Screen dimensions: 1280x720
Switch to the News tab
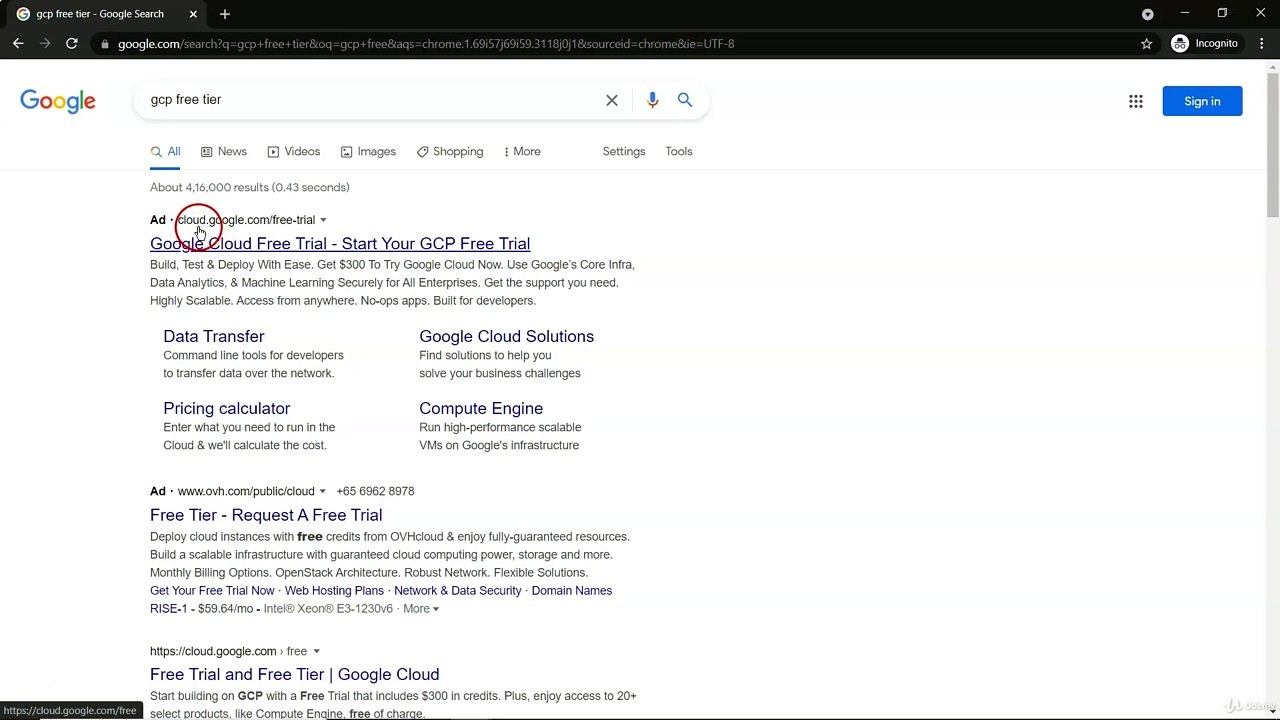[224, 152]
